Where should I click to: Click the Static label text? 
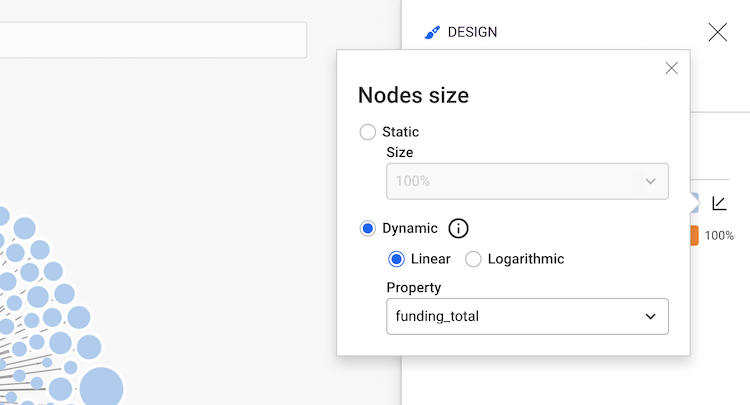tap(401, 132)
